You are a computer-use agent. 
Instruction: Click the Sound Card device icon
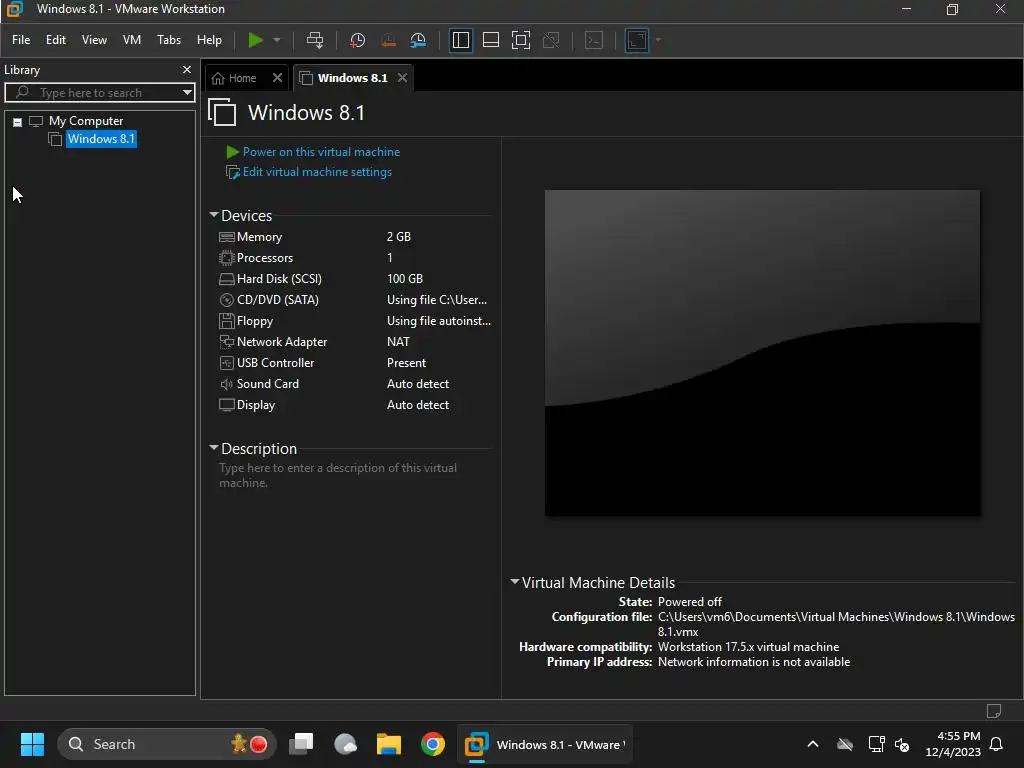[227, 384]
